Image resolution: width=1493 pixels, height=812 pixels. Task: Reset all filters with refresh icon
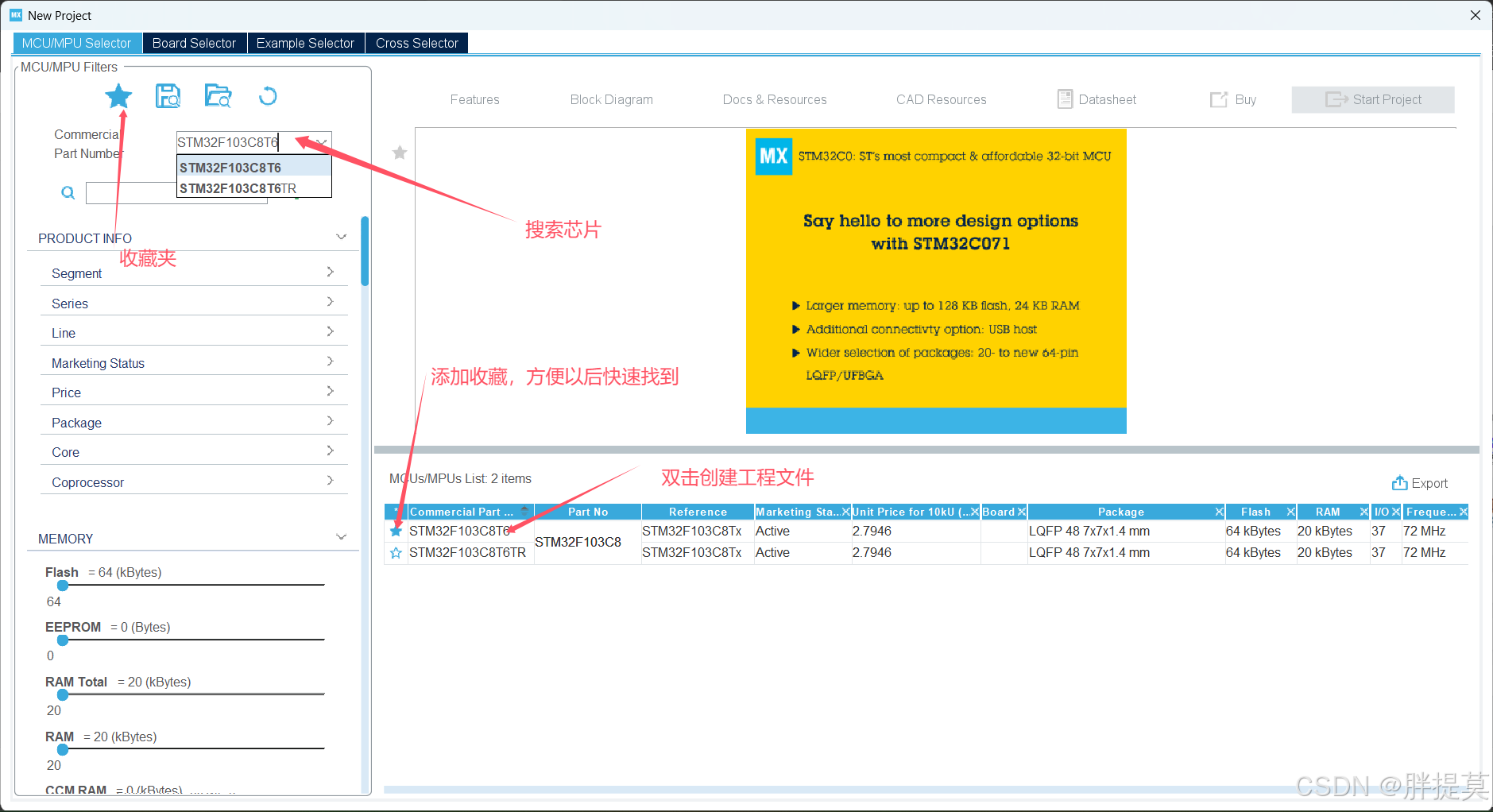pos(268,96)
